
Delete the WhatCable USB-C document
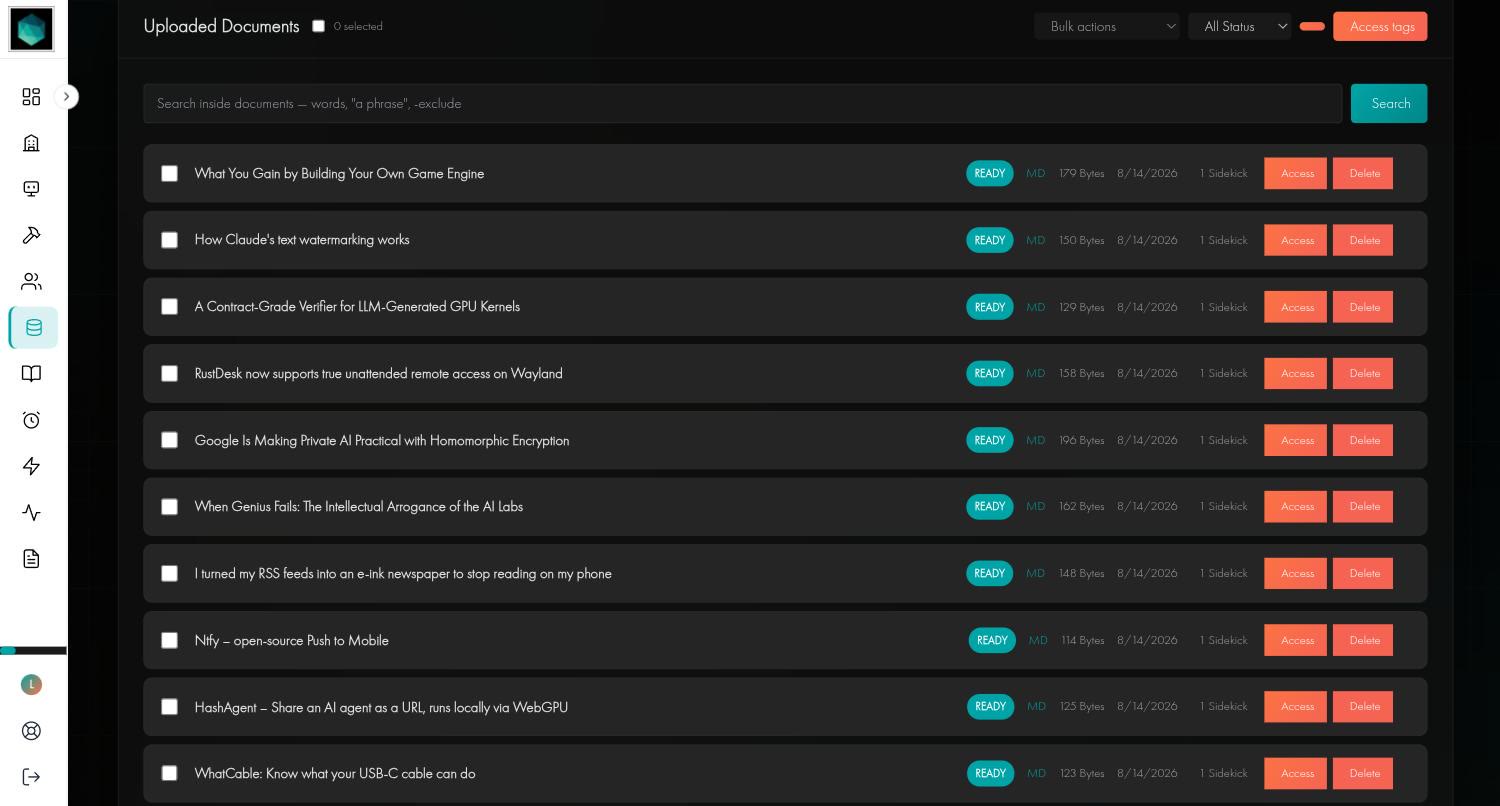1363,774
